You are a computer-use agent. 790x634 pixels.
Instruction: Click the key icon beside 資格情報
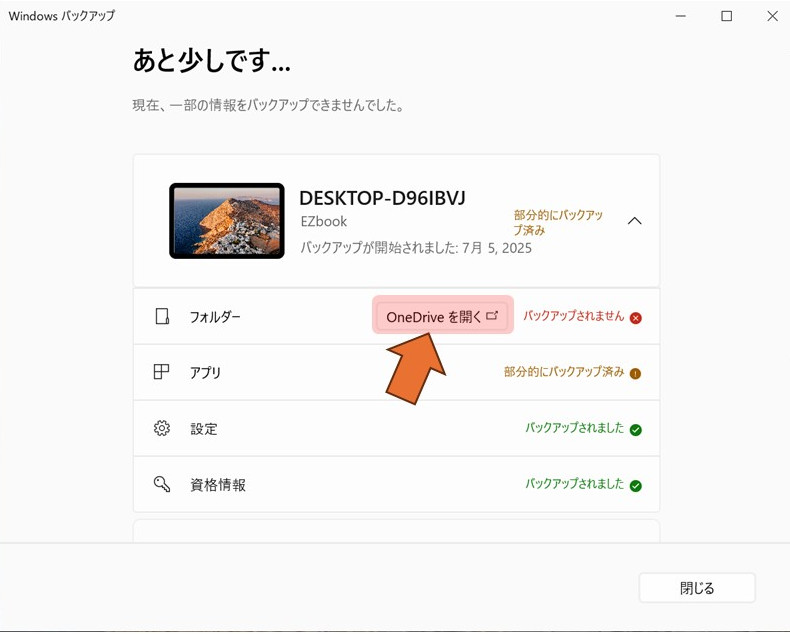[162, 485]
